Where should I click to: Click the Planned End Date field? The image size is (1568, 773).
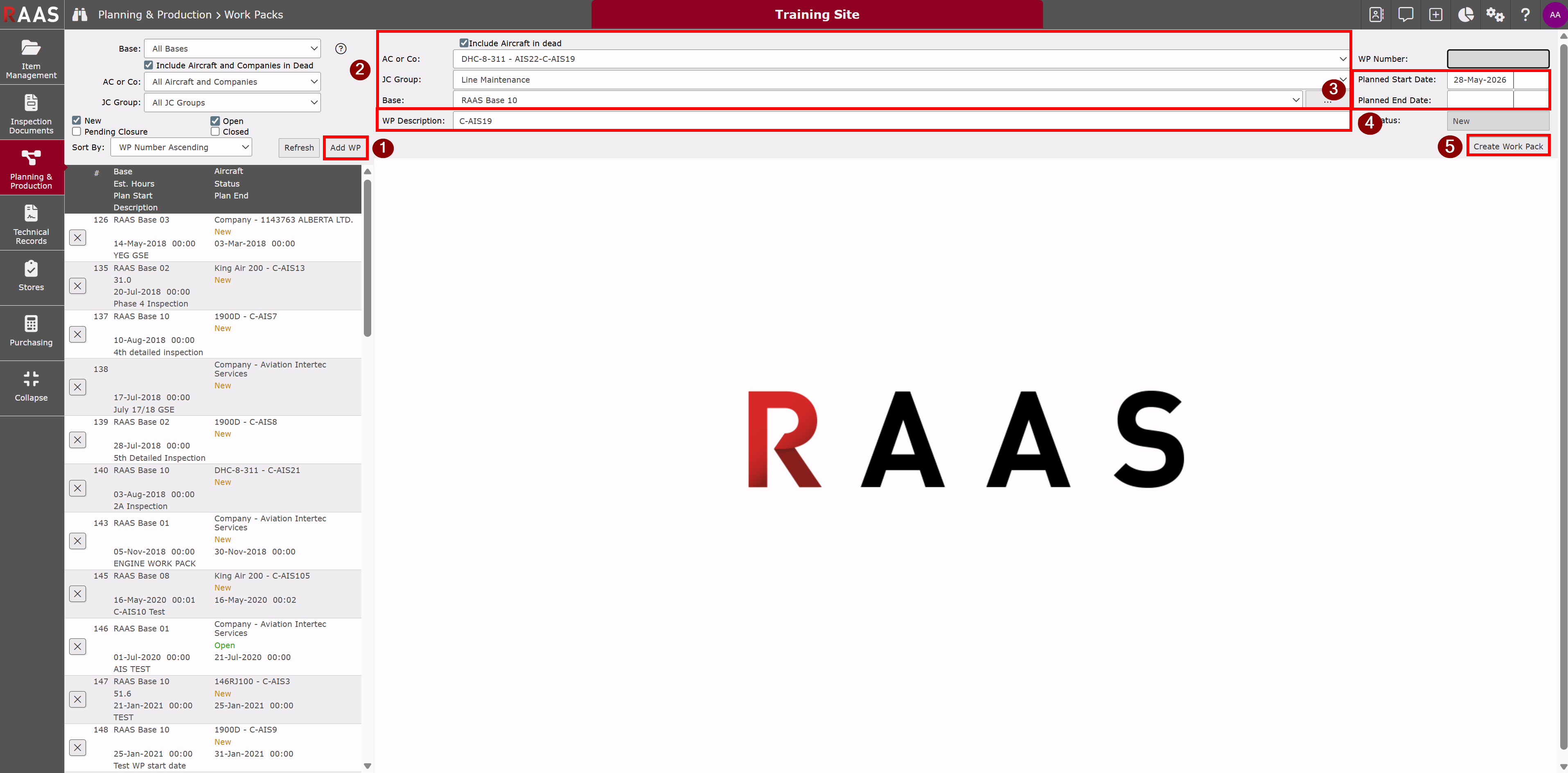(1480, 100)
